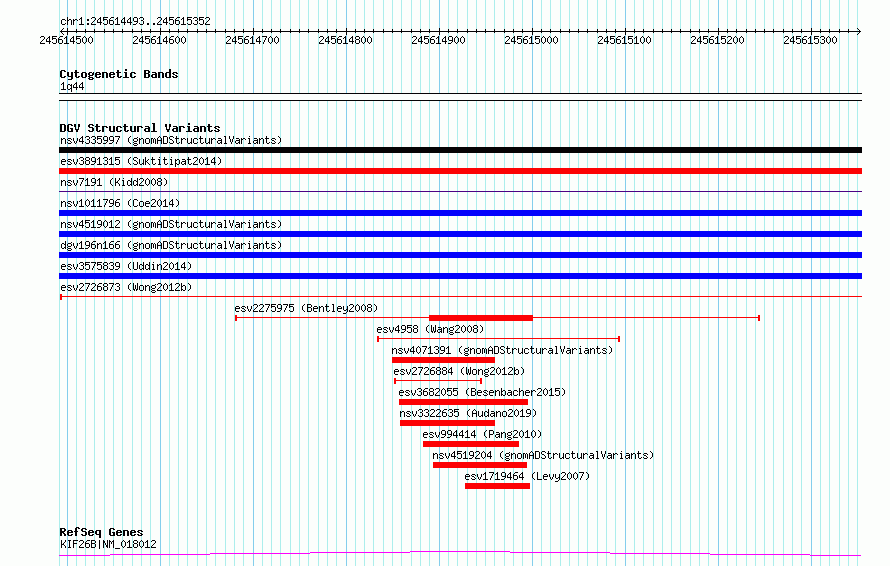Click the DGV Structural Variants track heading
The width and height of the screenshot is (890, 566).
140,128
